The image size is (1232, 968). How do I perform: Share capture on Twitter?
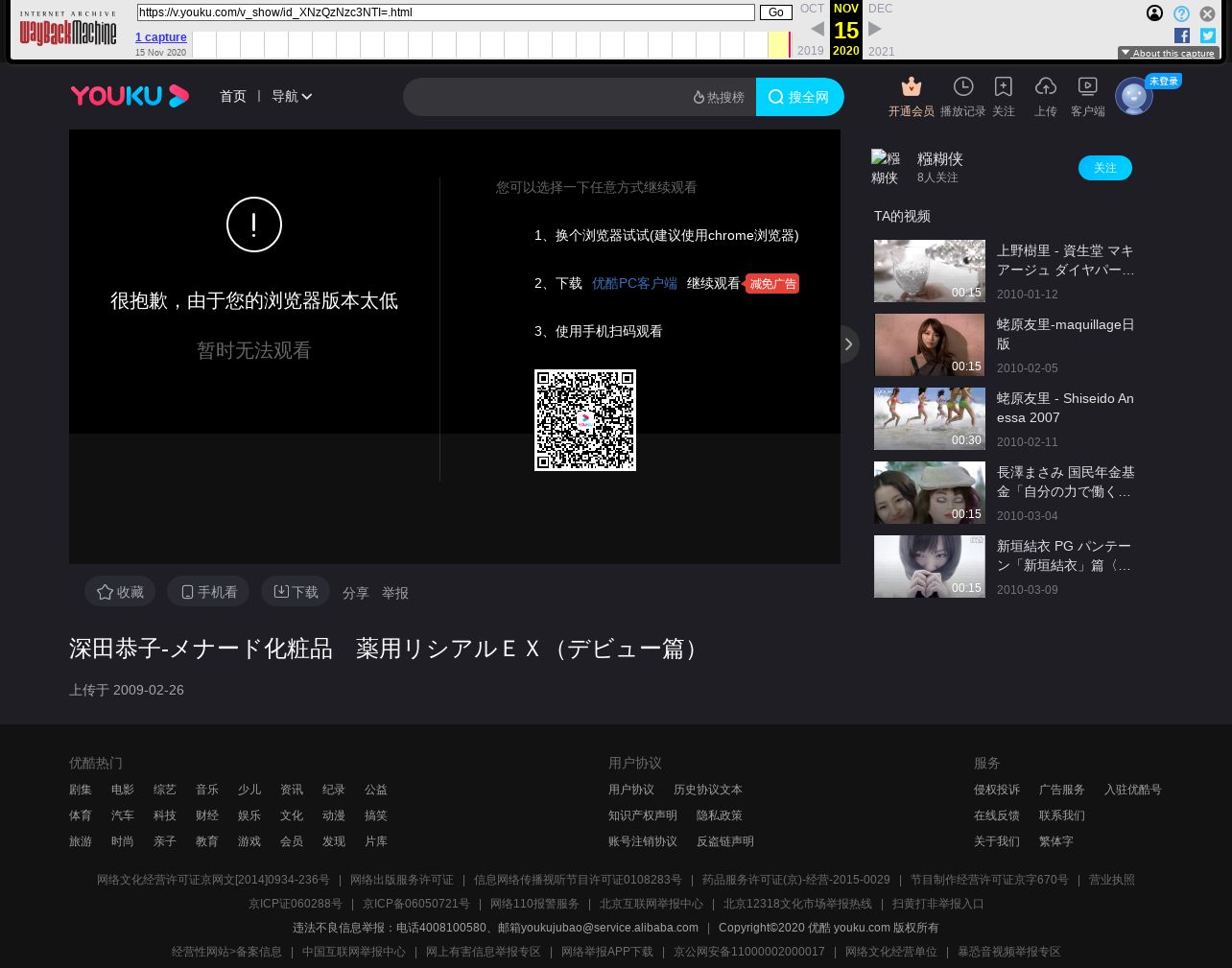[x=1208, y=35]
